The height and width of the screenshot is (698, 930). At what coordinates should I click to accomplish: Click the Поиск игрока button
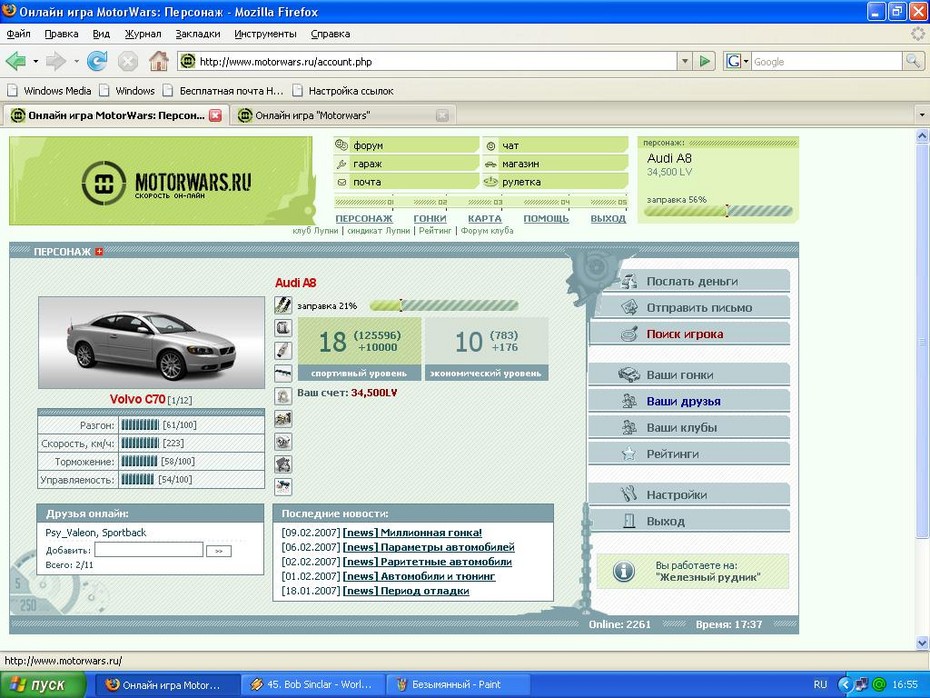pos(689,333)
